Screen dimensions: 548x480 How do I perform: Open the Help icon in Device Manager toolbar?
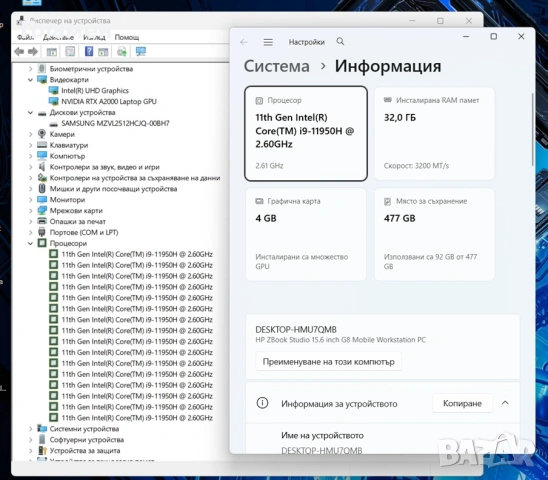click(x=89, y=52)
